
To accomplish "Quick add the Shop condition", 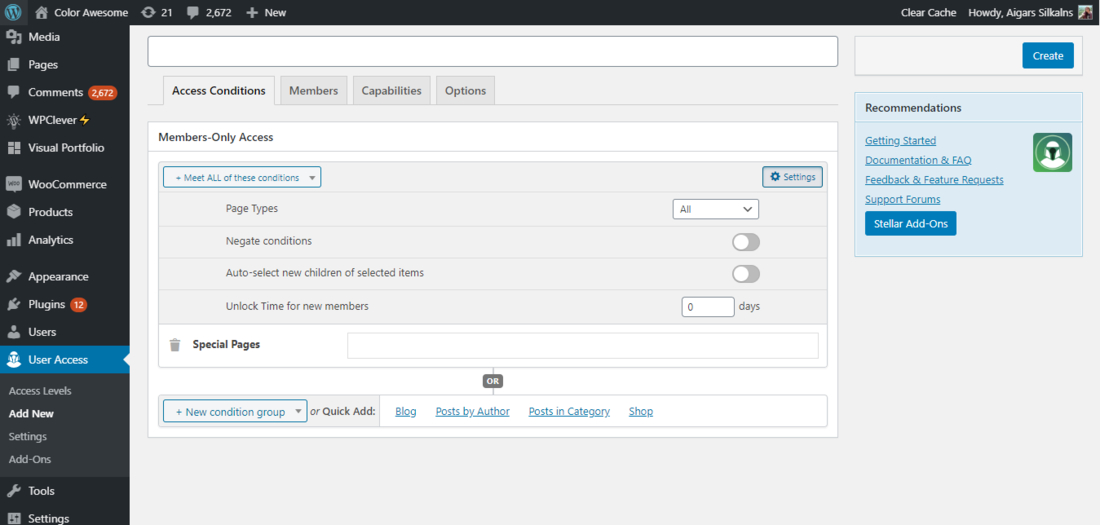I will tap(641, 411).
